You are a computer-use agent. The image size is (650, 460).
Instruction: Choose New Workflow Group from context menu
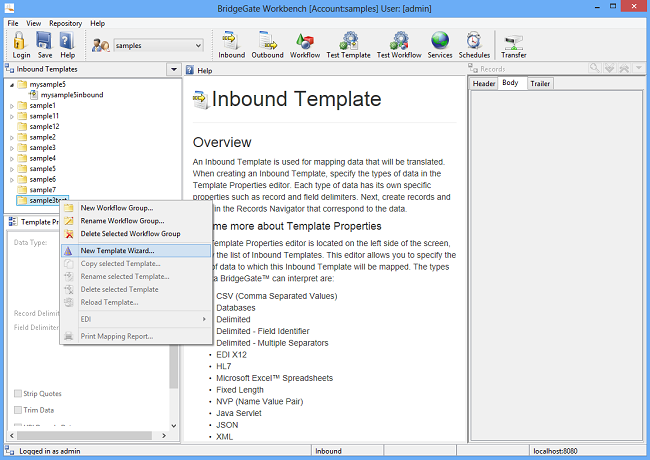(136, 208)
